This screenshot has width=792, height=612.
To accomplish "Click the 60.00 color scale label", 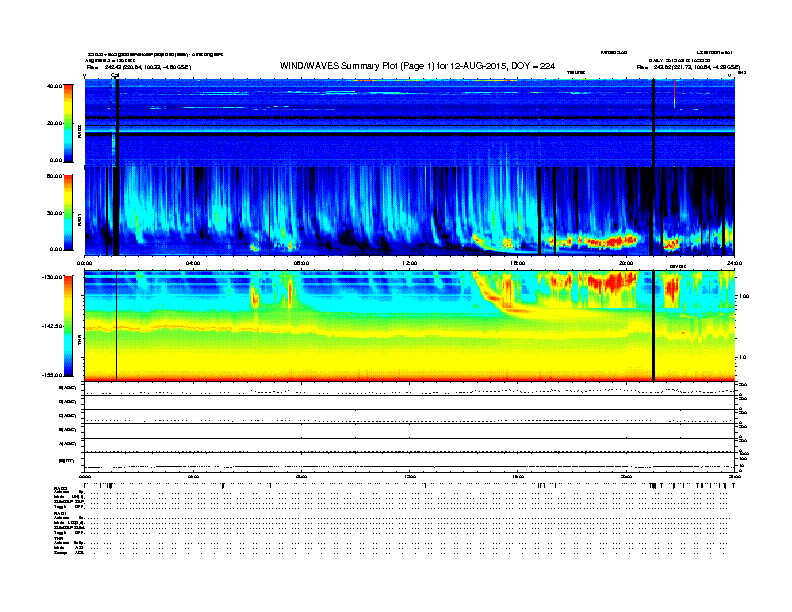I will point(55,176).
